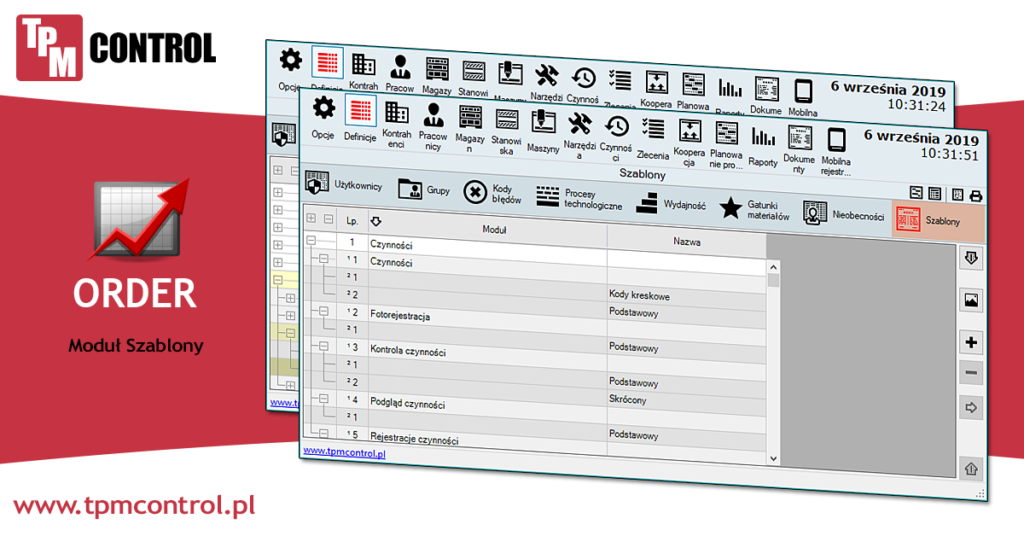Click the Lp. column header
1024x536 pixels.
[353, 221]
